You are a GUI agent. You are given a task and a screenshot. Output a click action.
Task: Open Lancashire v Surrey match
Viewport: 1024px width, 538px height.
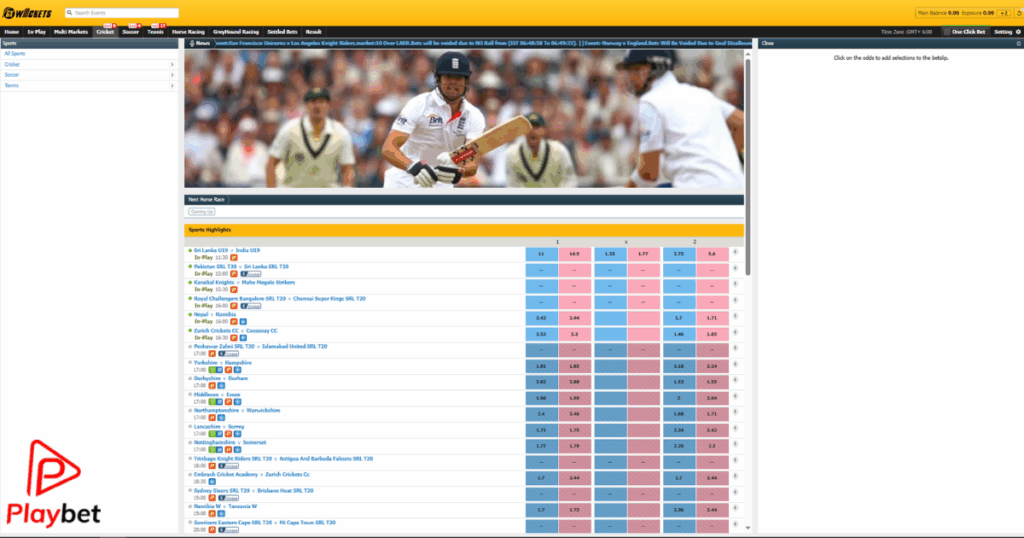tap(219, 426)
